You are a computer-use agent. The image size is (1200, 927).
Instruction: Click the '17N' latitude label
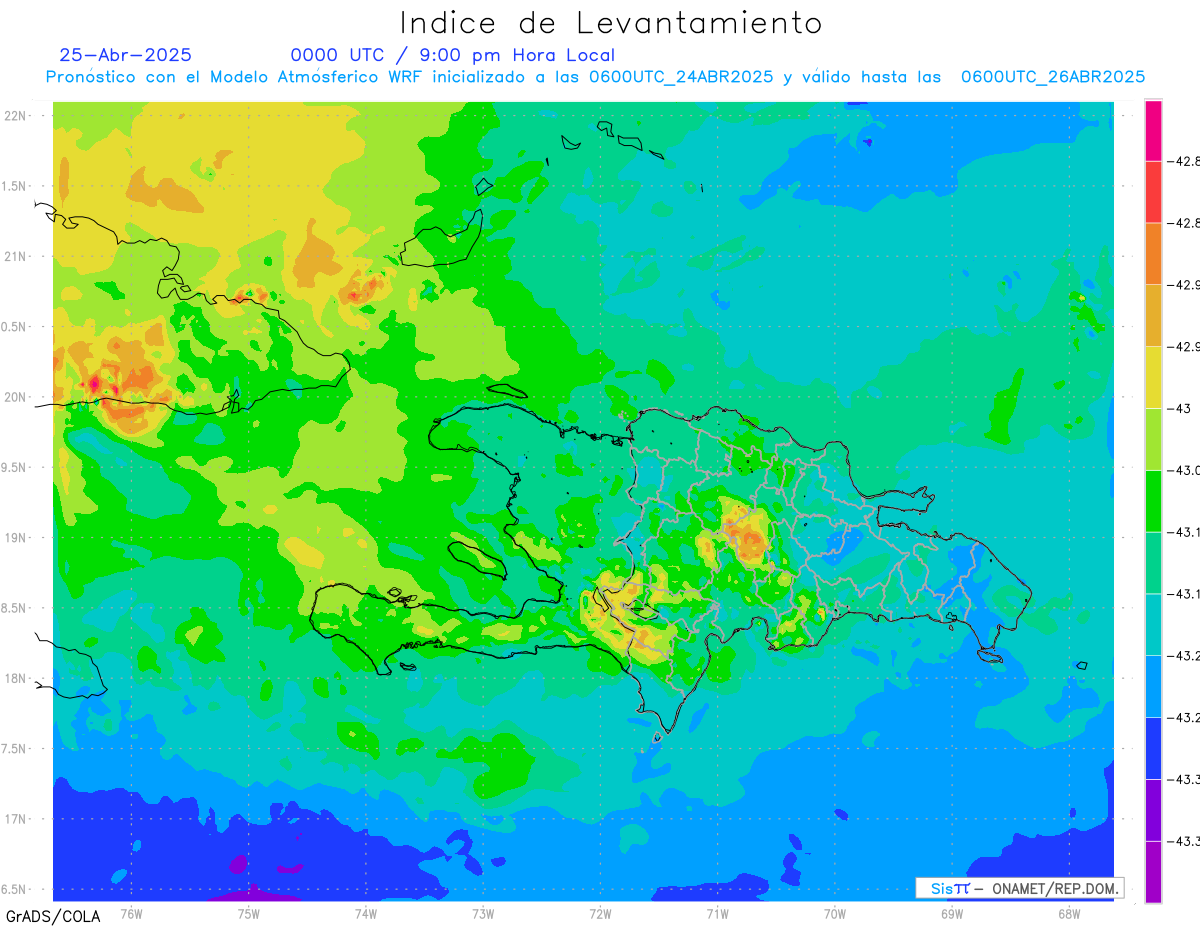(x=16, y=819)
